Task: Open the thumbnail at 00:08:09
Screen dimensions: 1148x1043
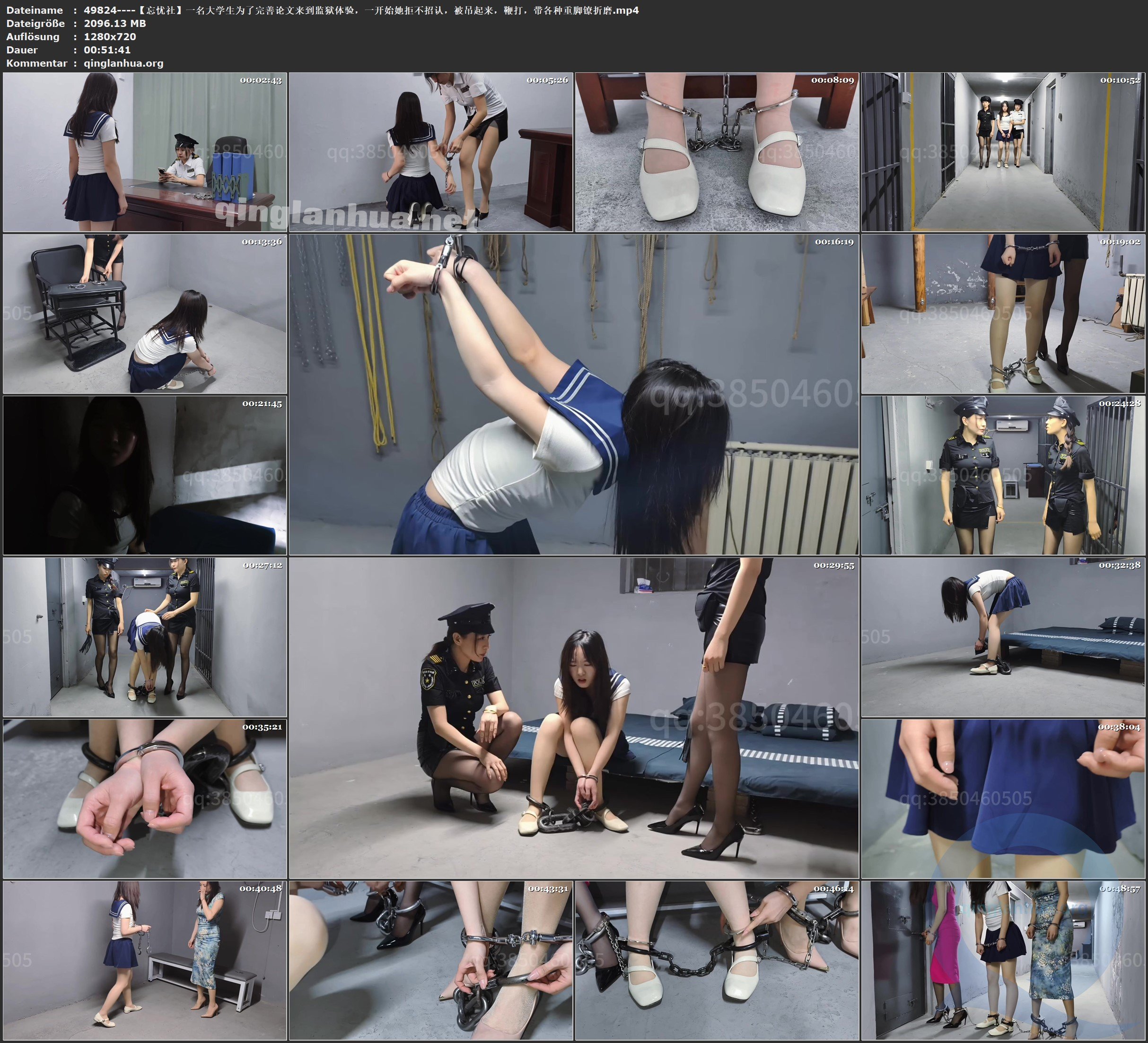Action: tap(717, 152)
